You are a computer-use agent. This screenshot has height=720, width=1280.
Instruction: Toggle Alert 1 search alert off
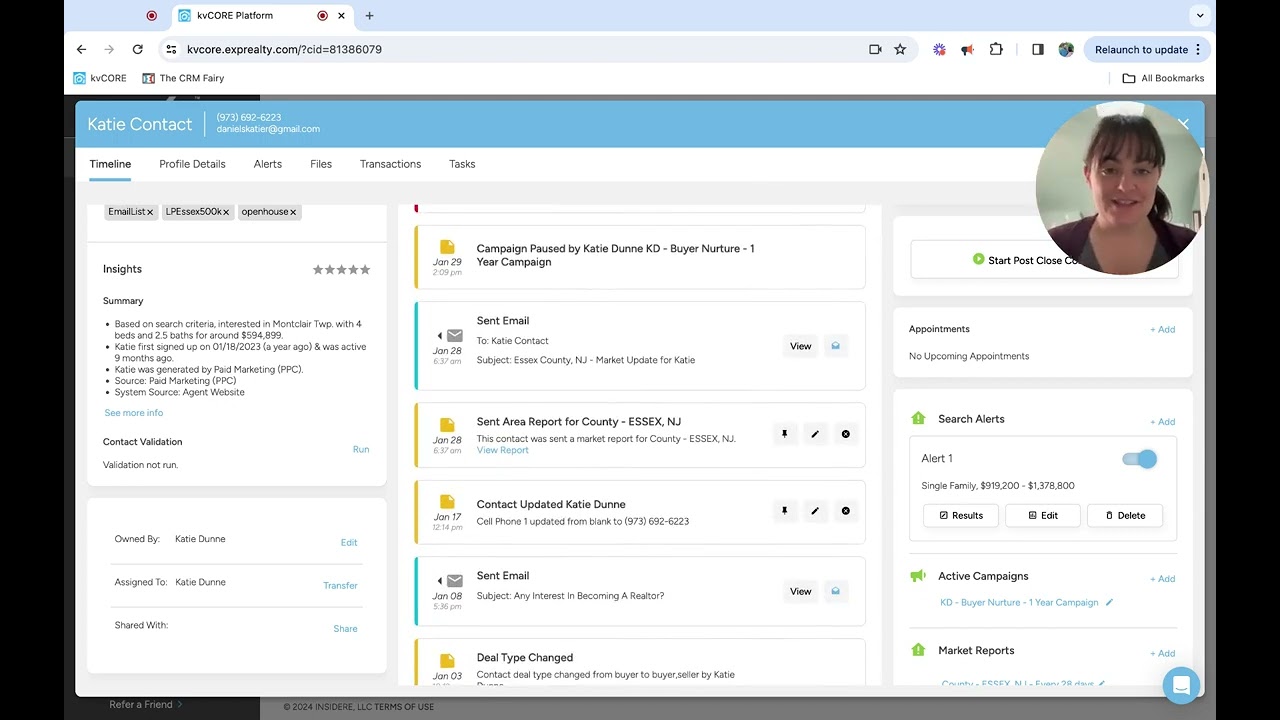coord(1139,459)
